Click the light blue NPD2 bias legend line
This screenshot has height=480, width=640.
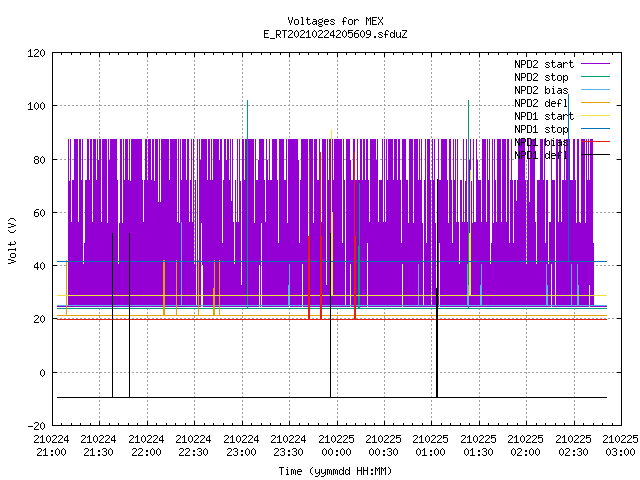596,89
